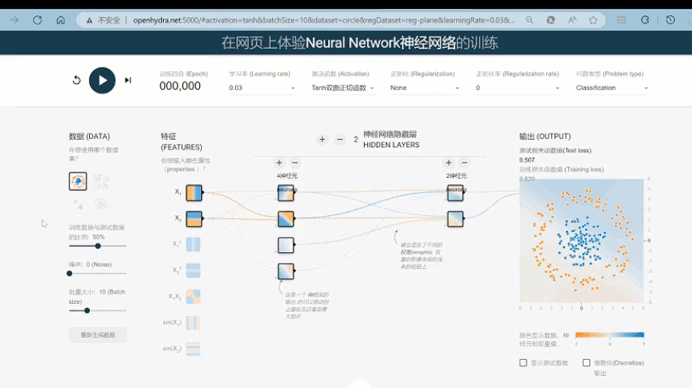Check the Discretize output checkbox
692x388 pixels.
[x=586, y=363]
